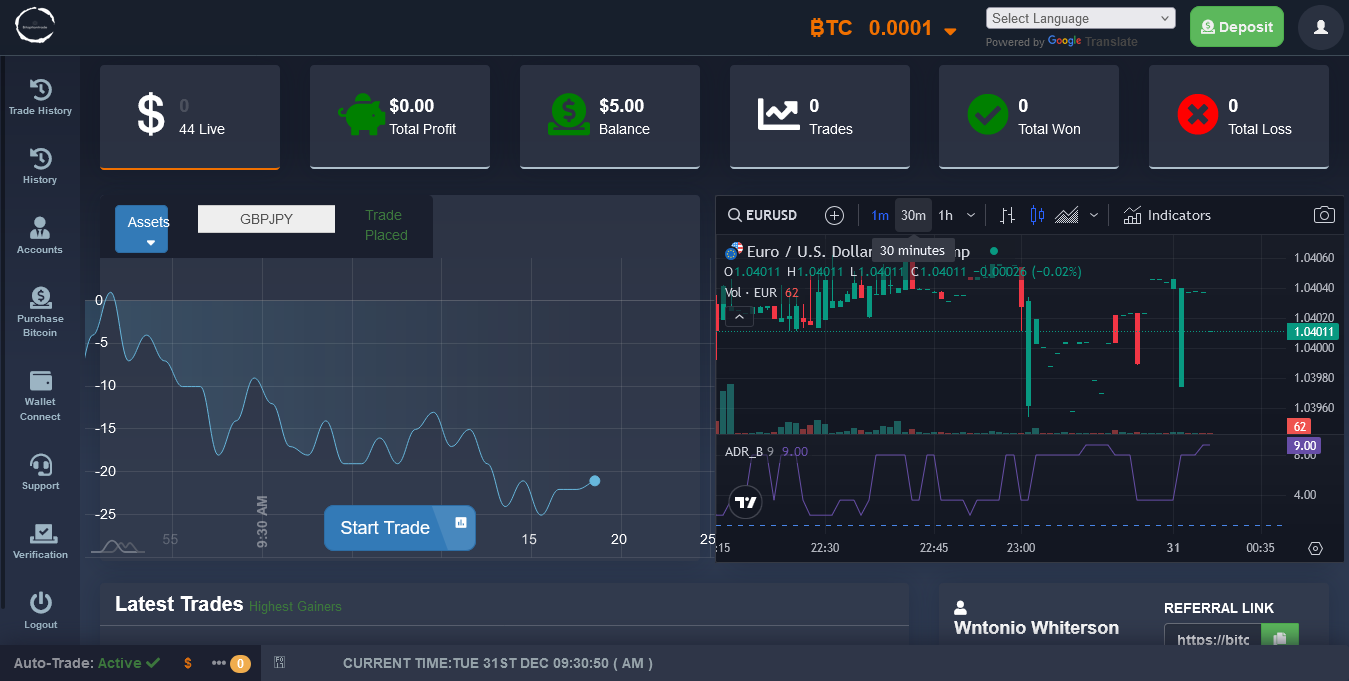Click the Logout power icon
Viewport: 1349px width, 681px height.
point(40,603)
